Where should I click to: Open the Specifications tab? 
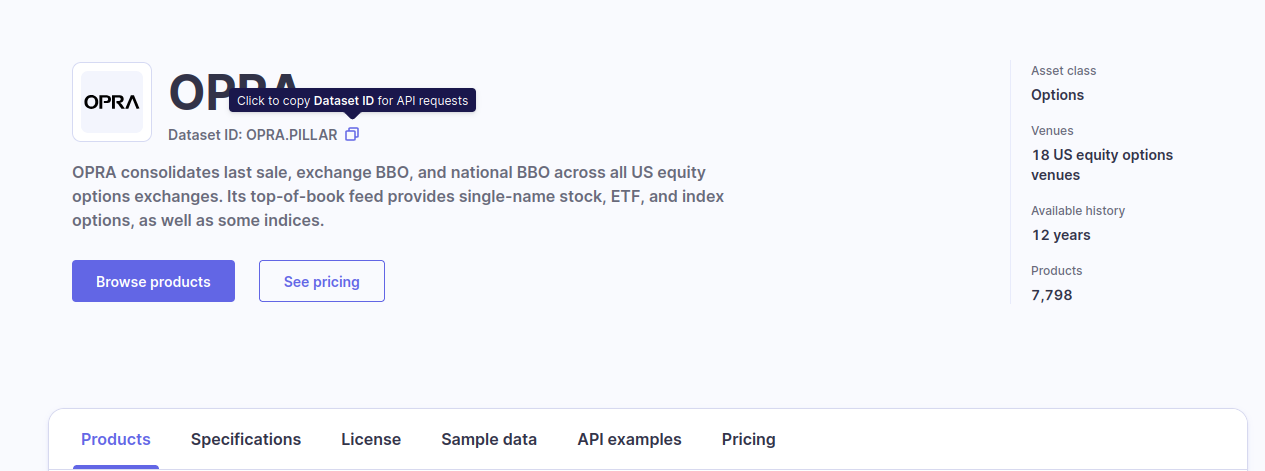click(246, 439)
